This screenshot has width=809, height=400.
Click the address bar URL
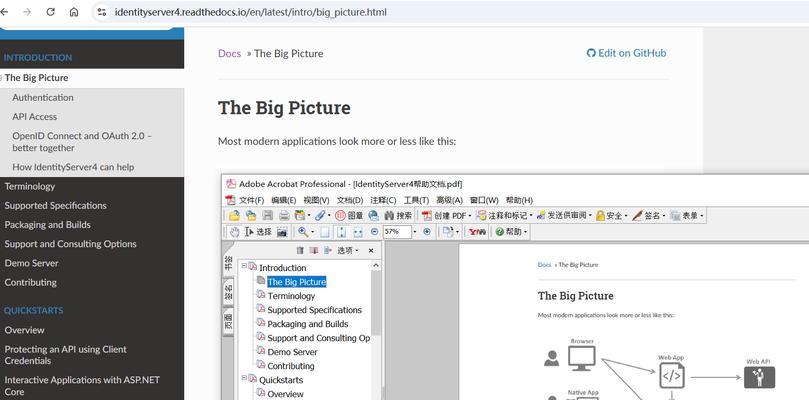click(x=250, y=12)
